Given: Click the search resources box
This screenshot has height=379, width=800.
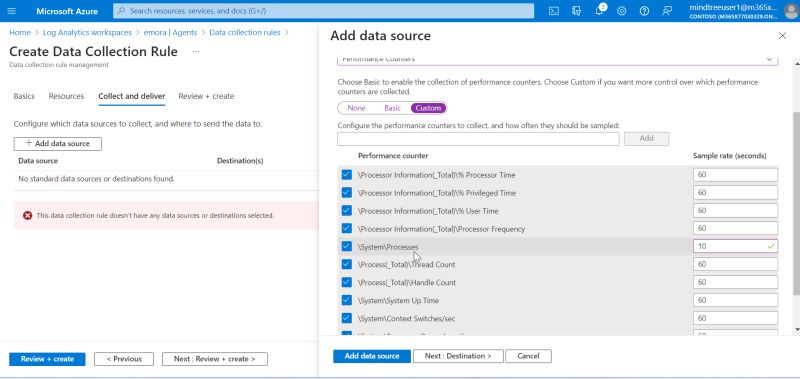Looking at the screenshot, I should (323, 11).
